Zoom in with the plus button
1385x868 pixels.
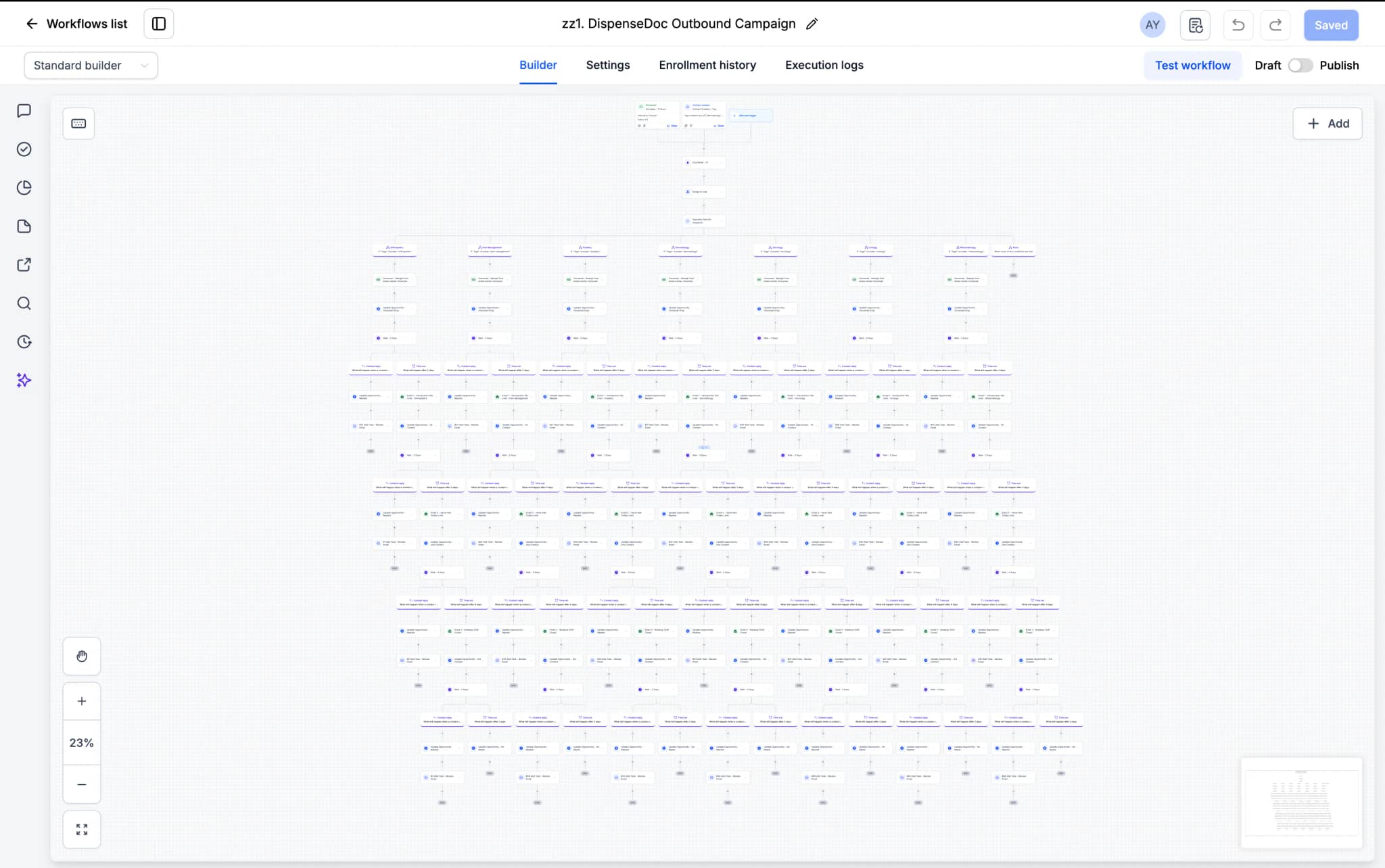point(82,702)
